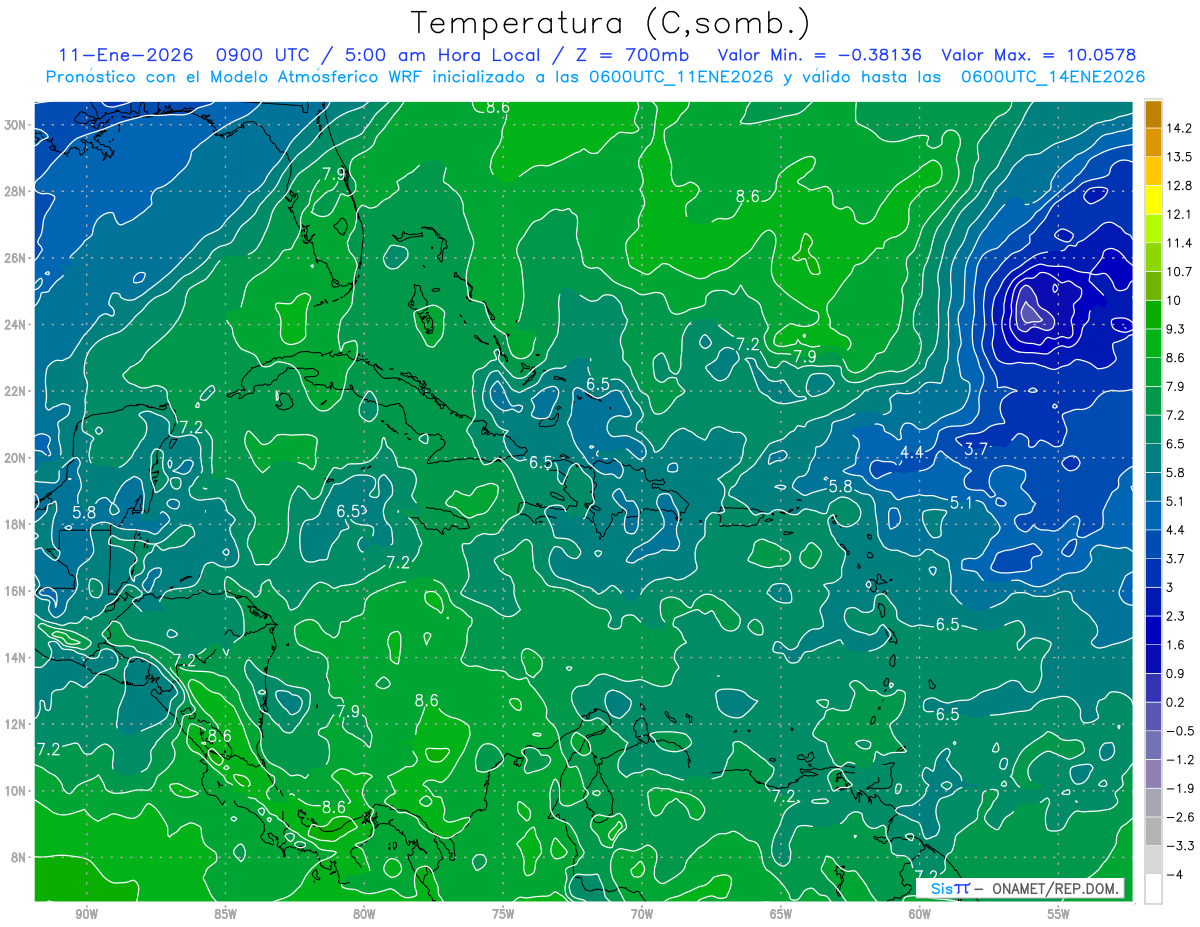Click the colorbar scale value "12.8"
This screenshot has height=927, width=1200.
[1179, 186]
